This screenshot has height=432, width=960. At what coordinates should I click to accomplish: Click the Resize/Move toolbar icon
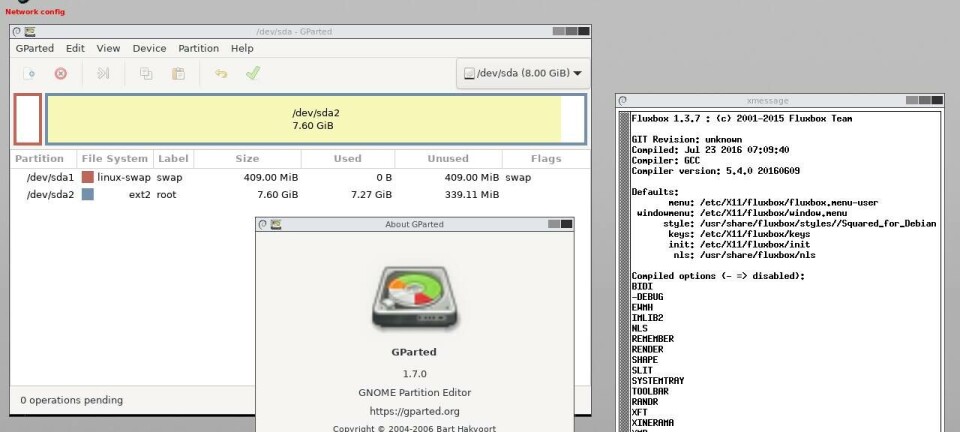tap(103, 74)
